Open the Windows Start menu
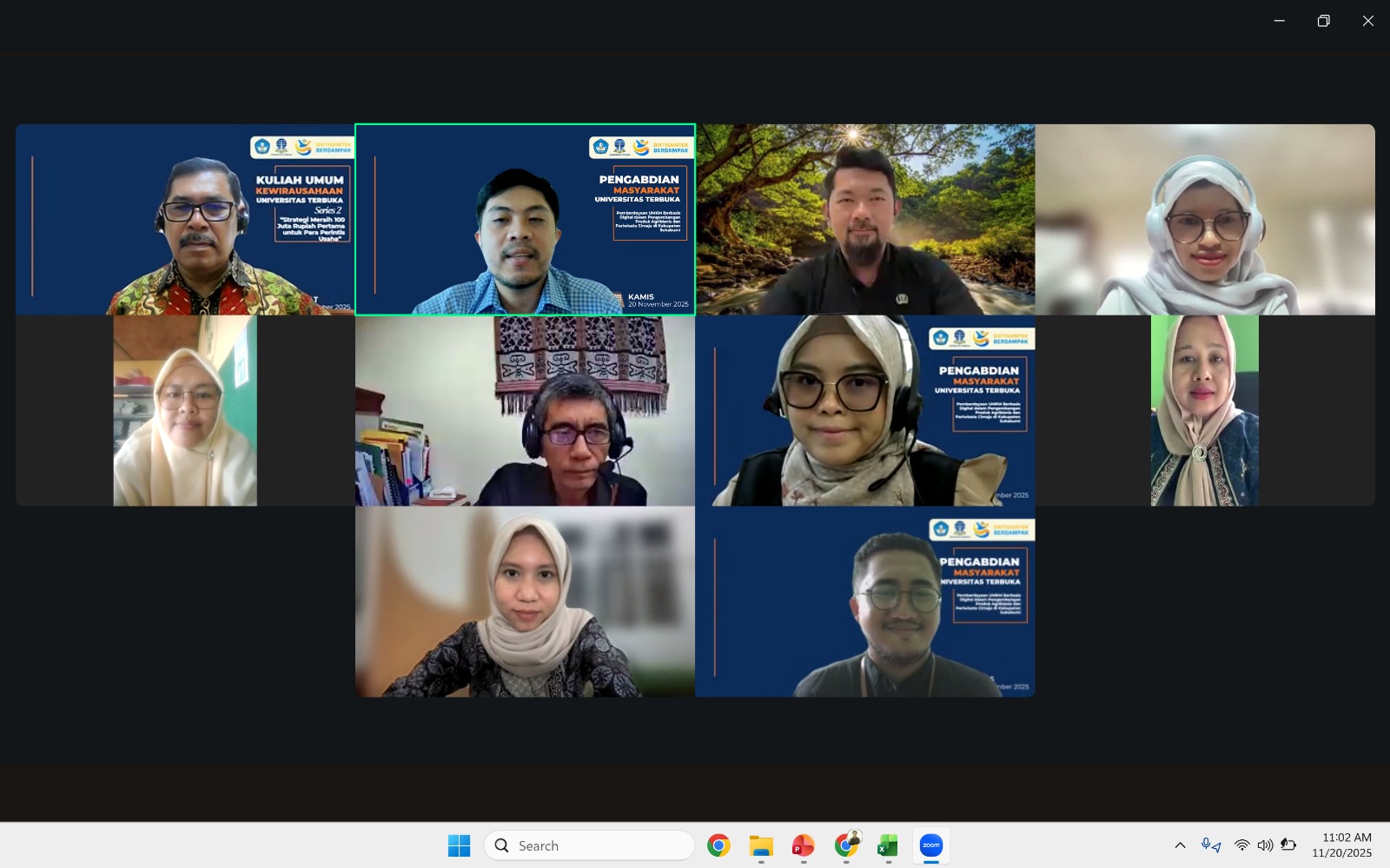The width and height of the screenshot is (1390, 868). click(460, 845)
